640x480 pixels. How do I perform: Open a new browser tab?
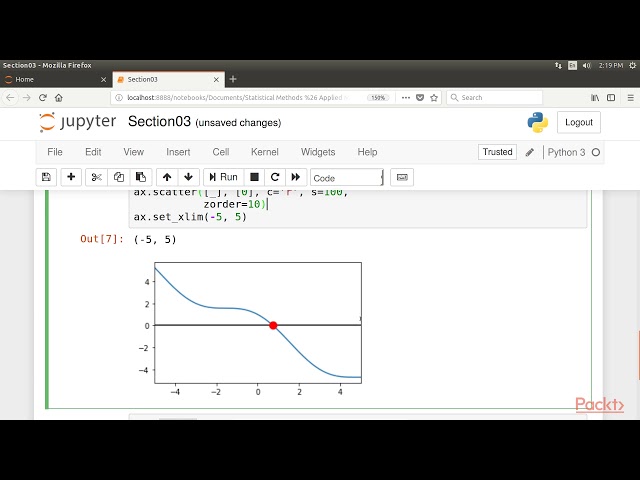pyautogui.click(x=233, y=79)
